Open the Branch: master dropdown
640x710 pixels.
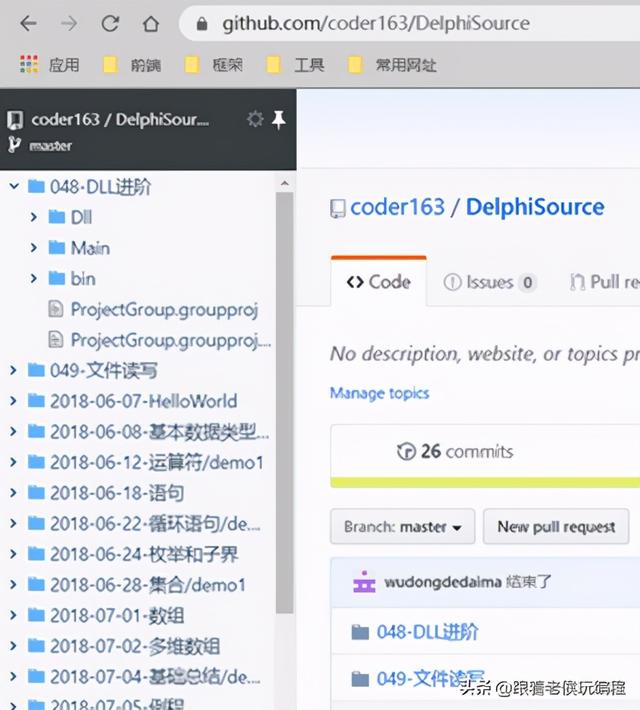pos(403,526)
